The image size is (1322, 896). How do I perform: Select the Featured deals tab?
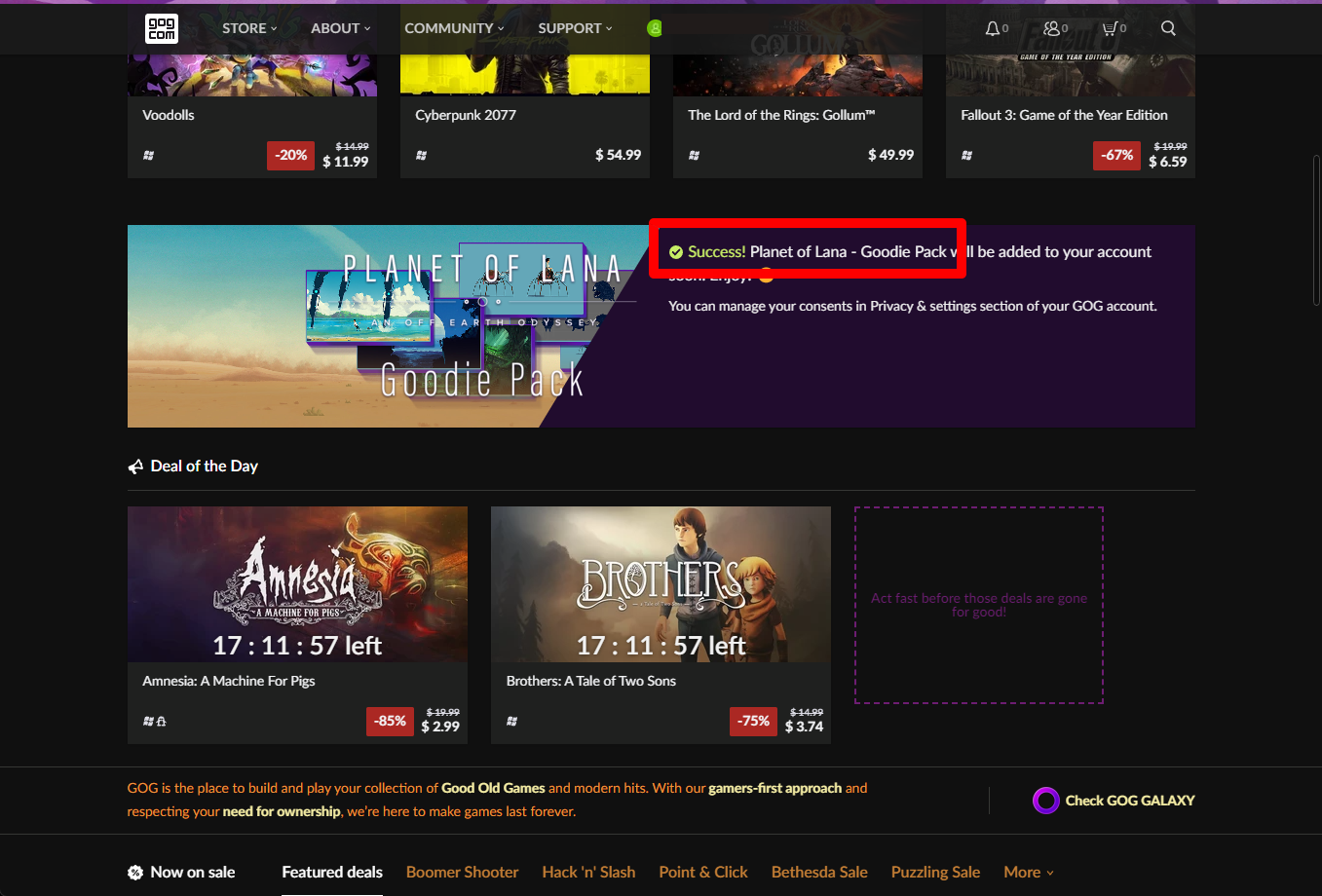[332, 873]
